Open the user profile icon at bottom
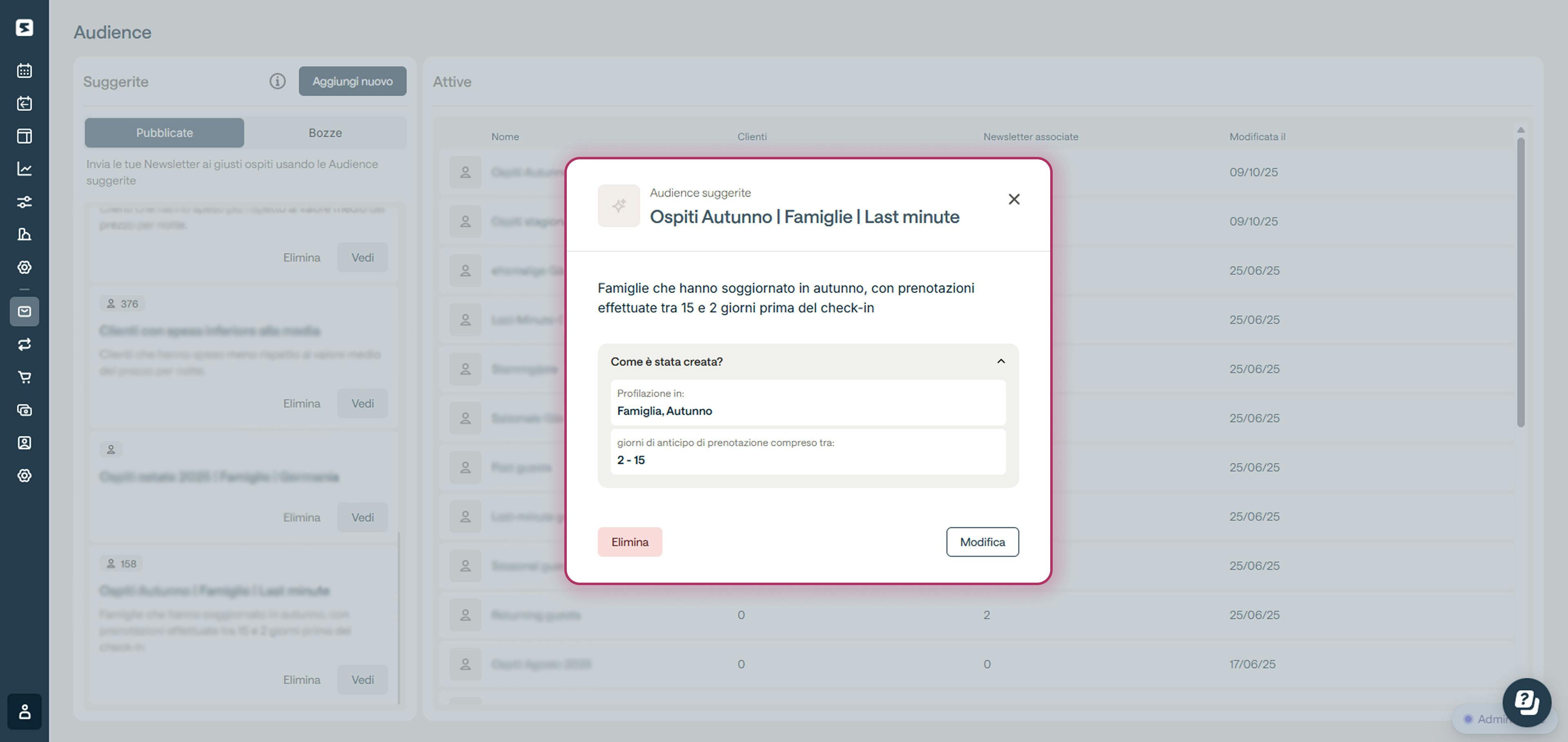1568x742 pixels. coord(24,711)
